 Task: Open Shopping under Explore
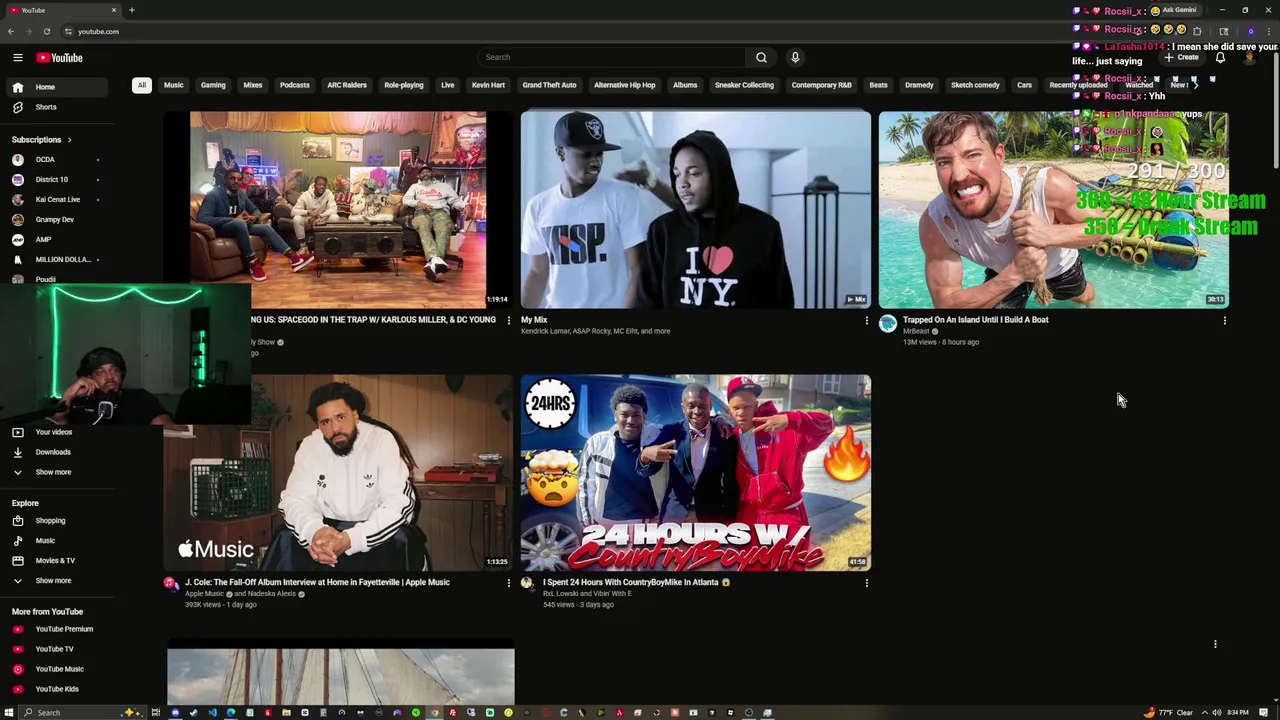[57, 521]
